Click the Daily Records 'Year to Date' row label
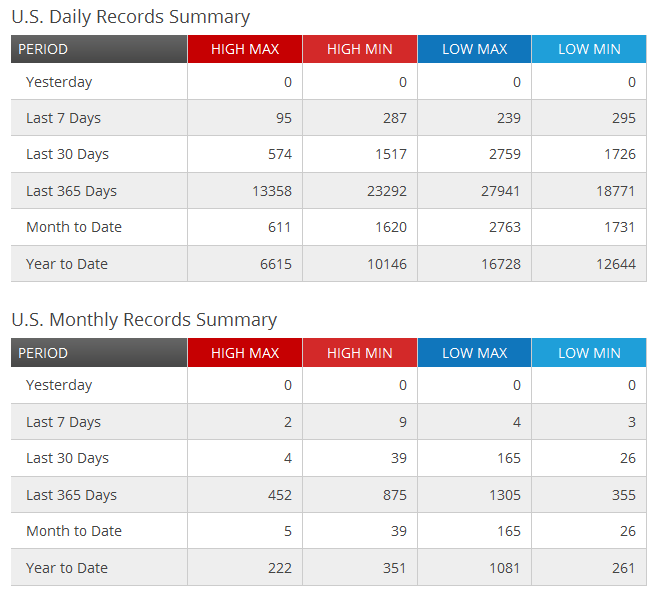This screenshot has height=599, width=647. click(x=67, y=264)
